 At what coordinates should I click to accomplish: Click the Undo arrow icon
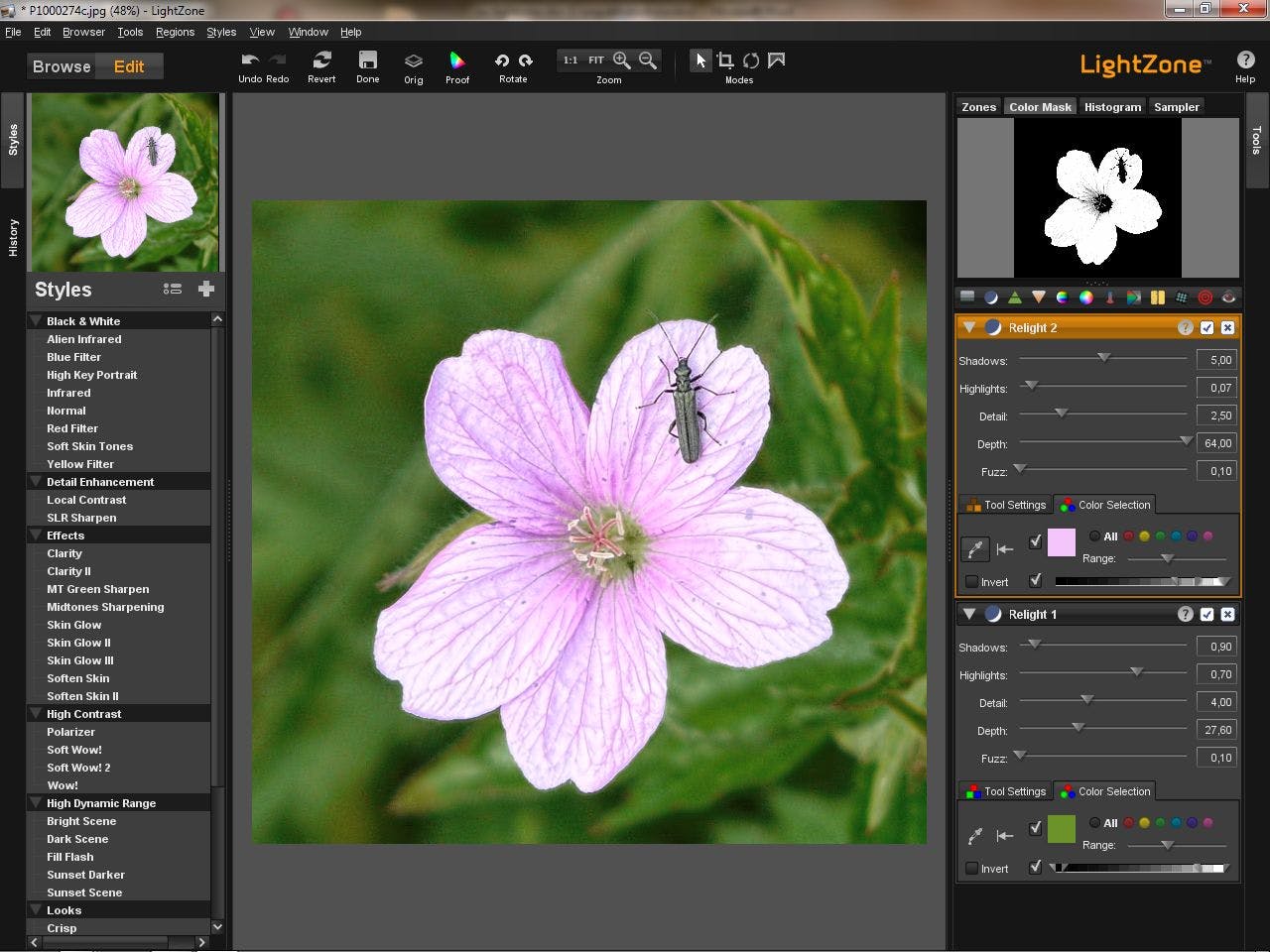(250, 60)
